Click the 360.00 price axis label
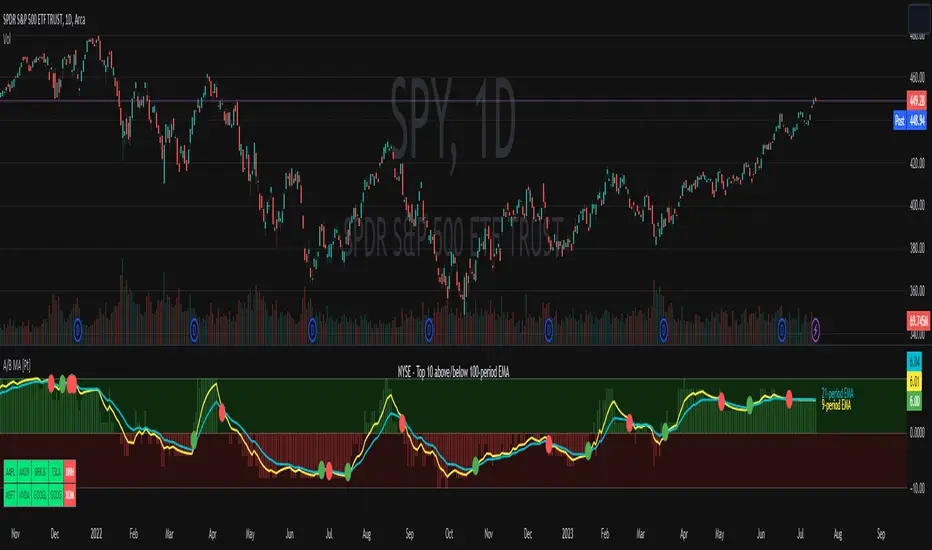The image size is (932, 550). (x=917, y=291)
